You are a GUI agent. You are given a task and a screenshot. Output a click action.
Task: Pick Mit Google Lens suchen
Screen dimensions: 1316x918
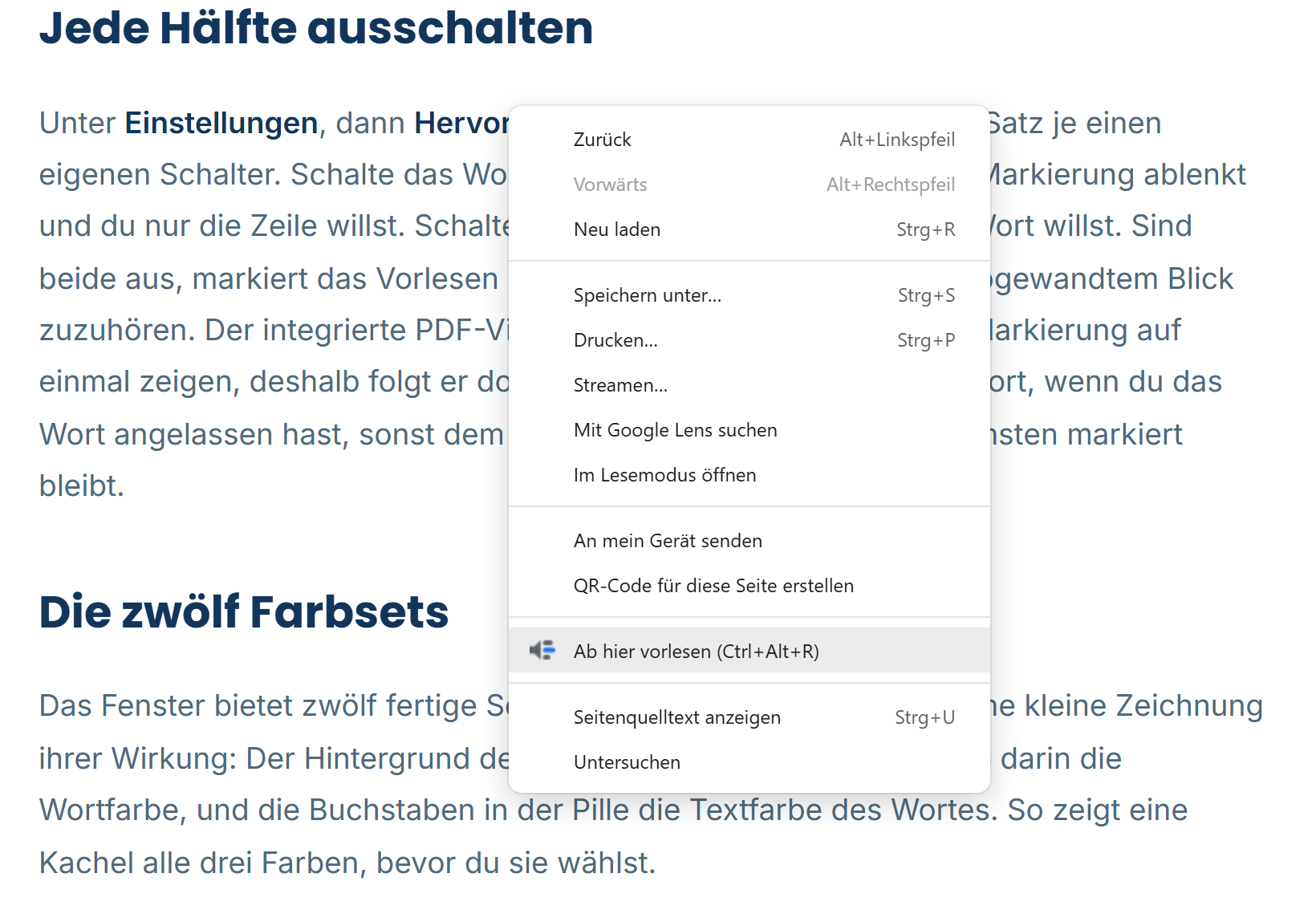749,430
